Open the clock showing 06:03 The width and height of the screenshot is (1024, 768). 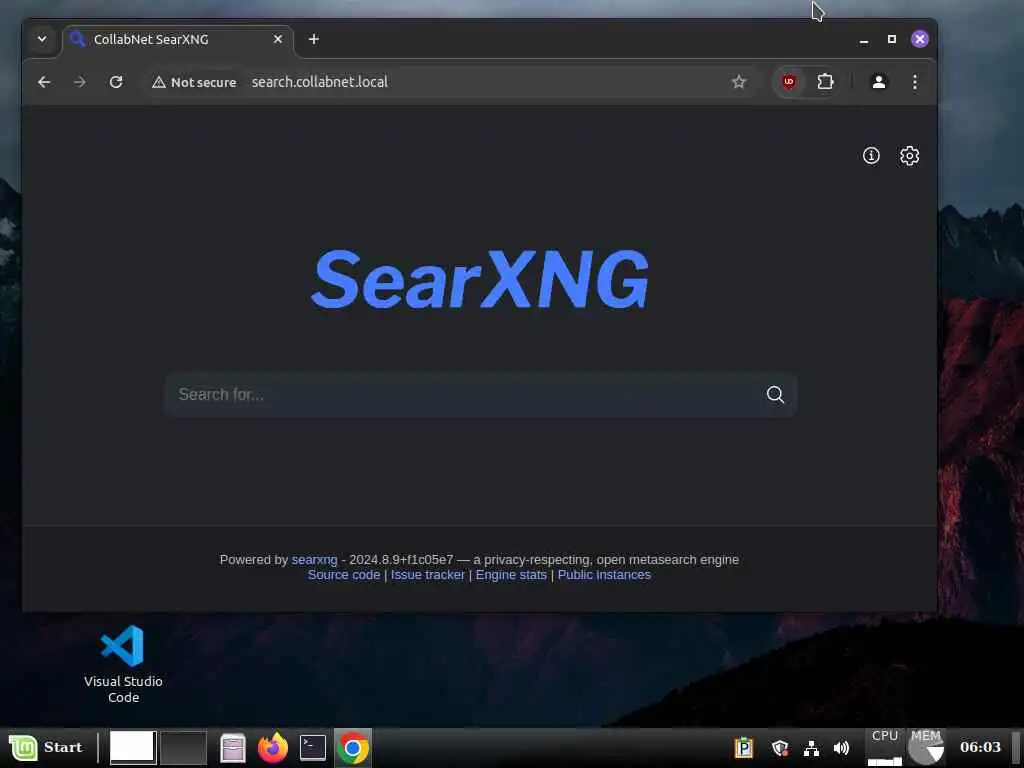point(980,747)
